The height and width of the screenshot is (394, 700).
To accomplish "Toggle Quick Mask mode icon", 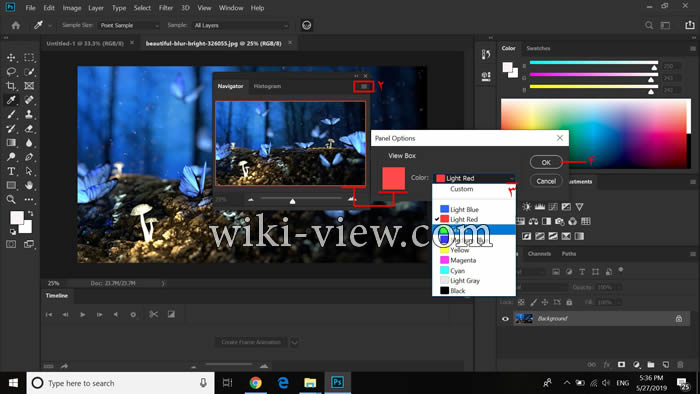I will coord(11,244).
